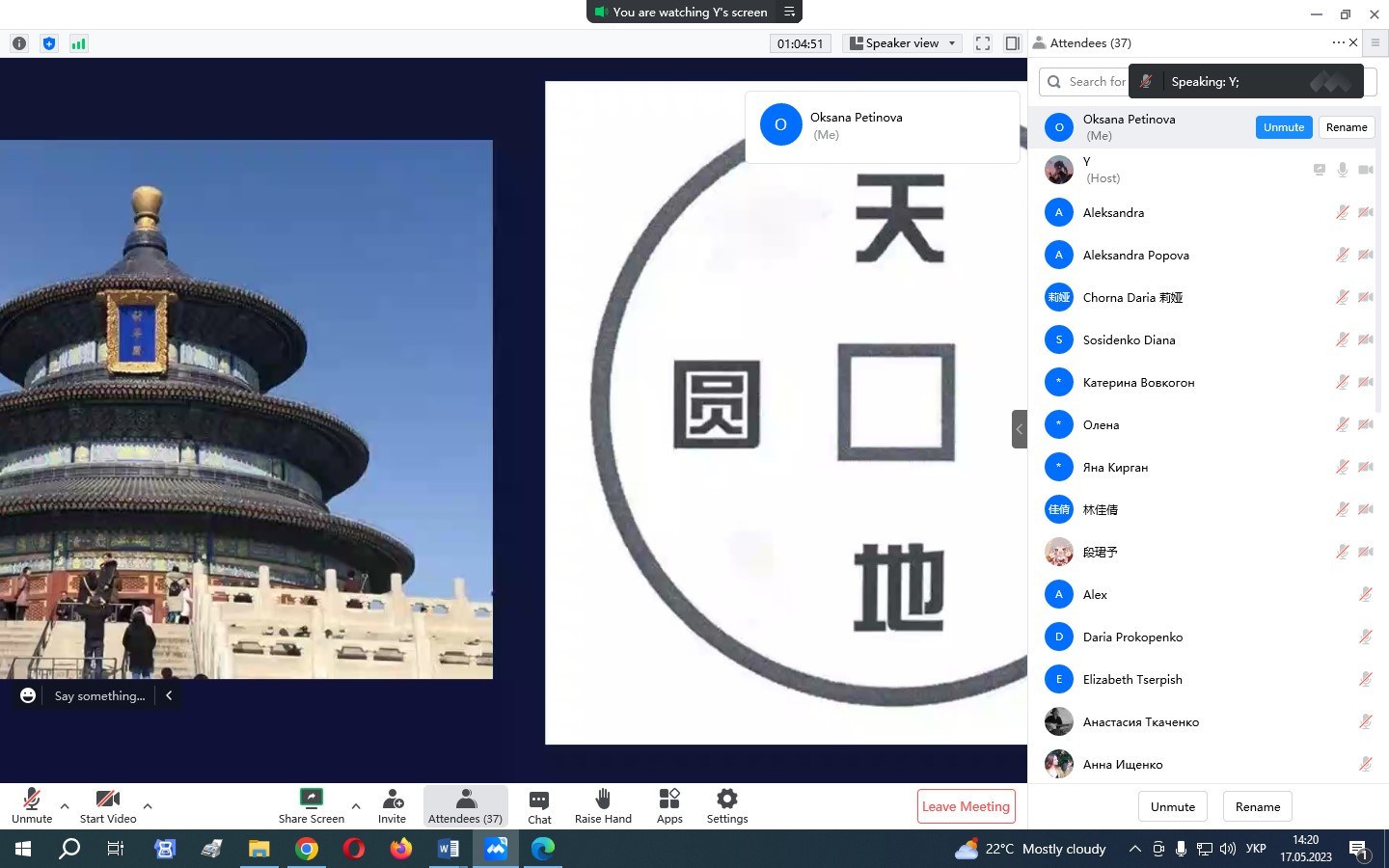Click Aleksandra's muted microphone icon
Viewport: 1389px width, 868px height.
1342,212
